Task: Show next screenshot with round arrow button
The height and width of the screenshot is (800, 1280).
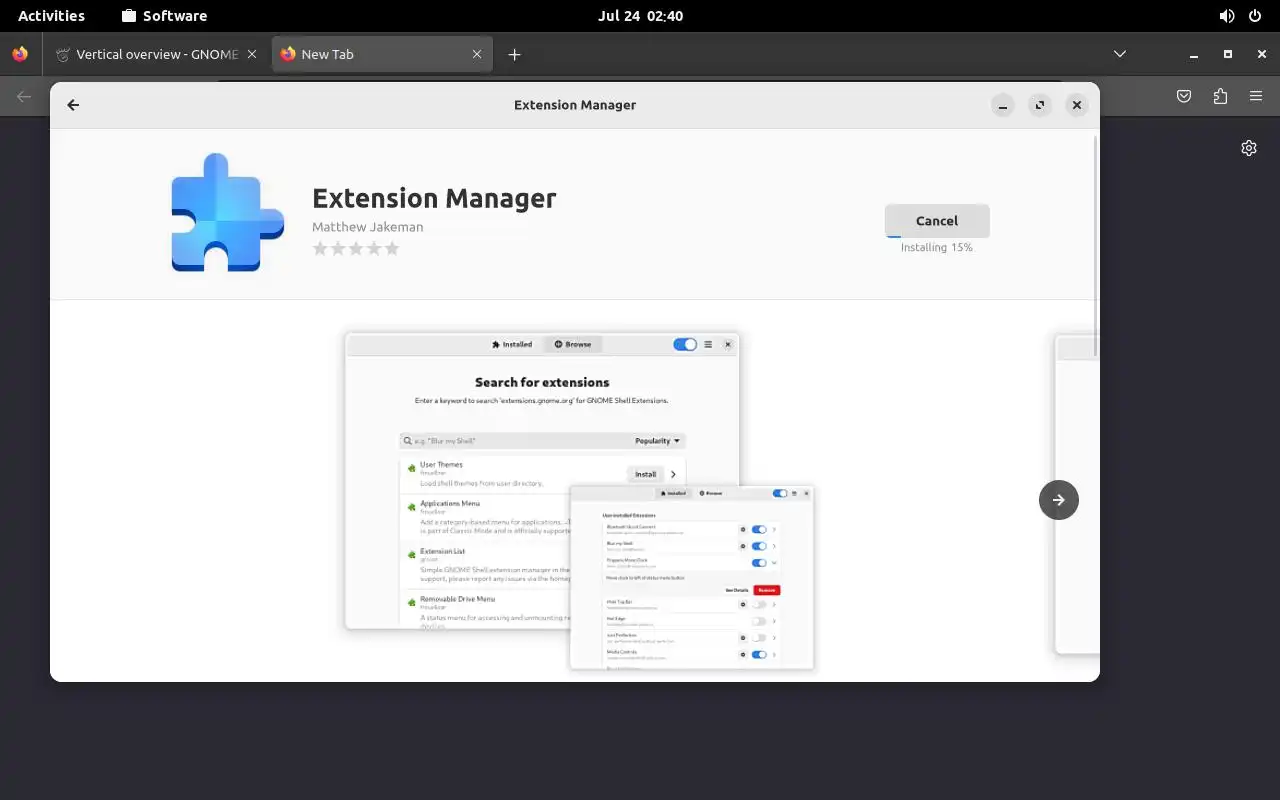Action: 1059,500
